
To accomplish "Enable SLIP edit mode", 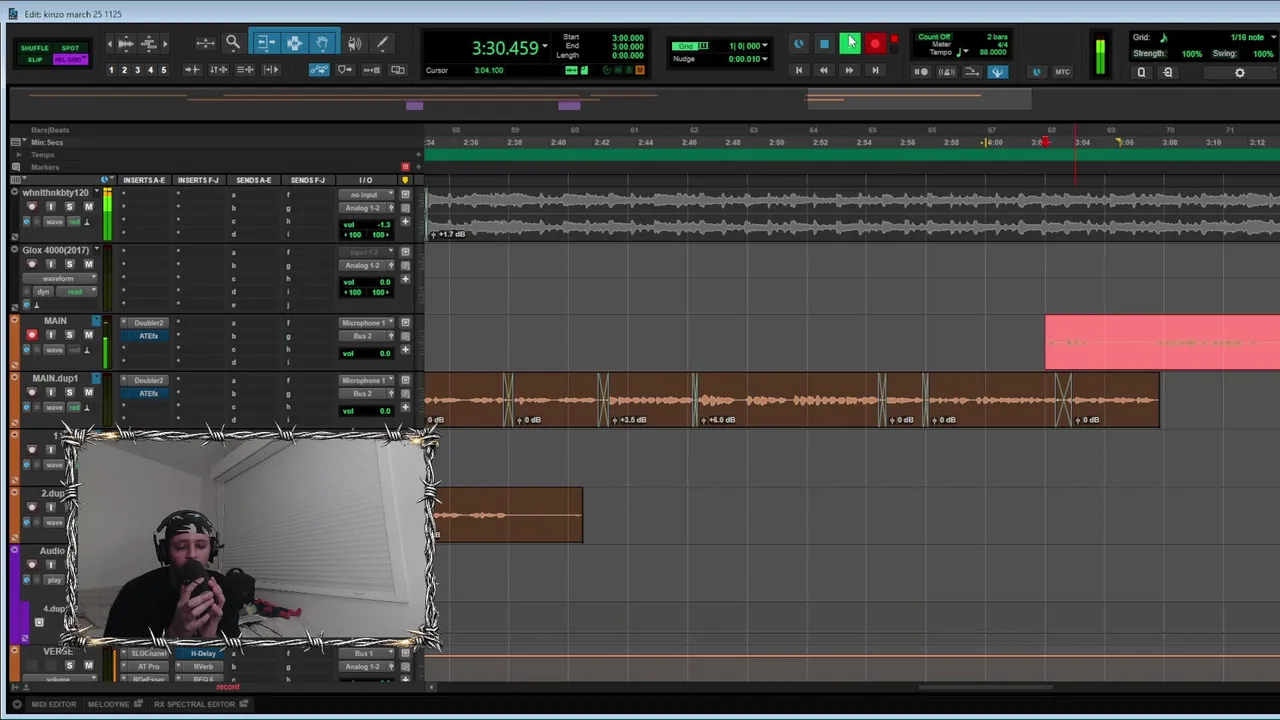I will 34,60.
